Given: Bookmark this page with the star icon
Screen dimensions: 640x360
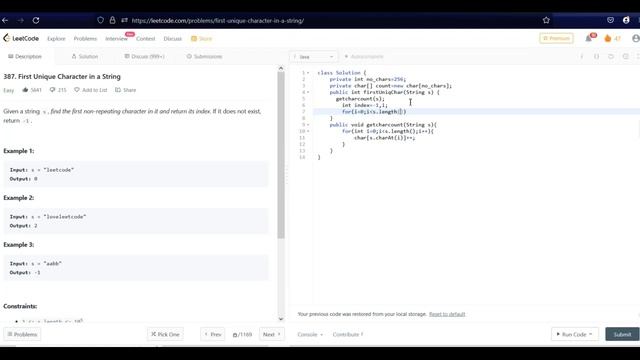Looking at the screenshot, I should tap(546, 20).
